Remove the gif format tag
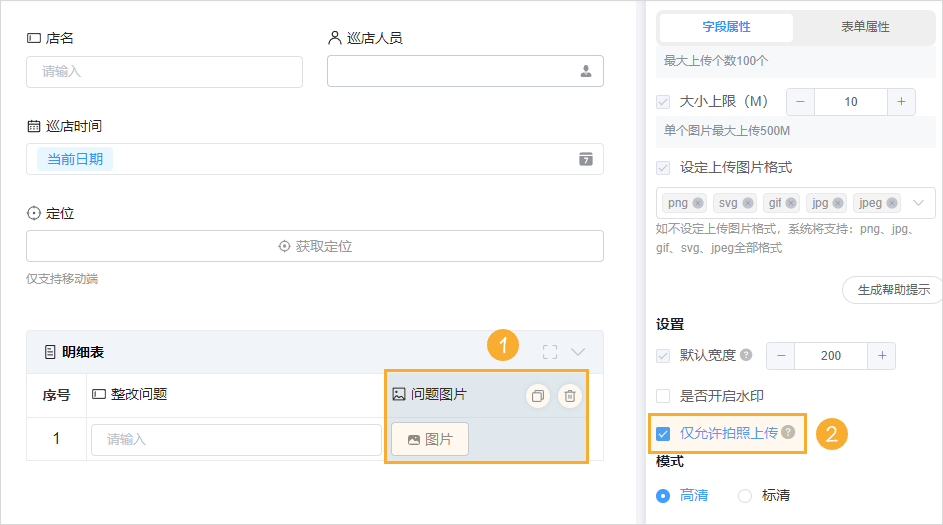943x525 pixels. [x=791, y=203]
